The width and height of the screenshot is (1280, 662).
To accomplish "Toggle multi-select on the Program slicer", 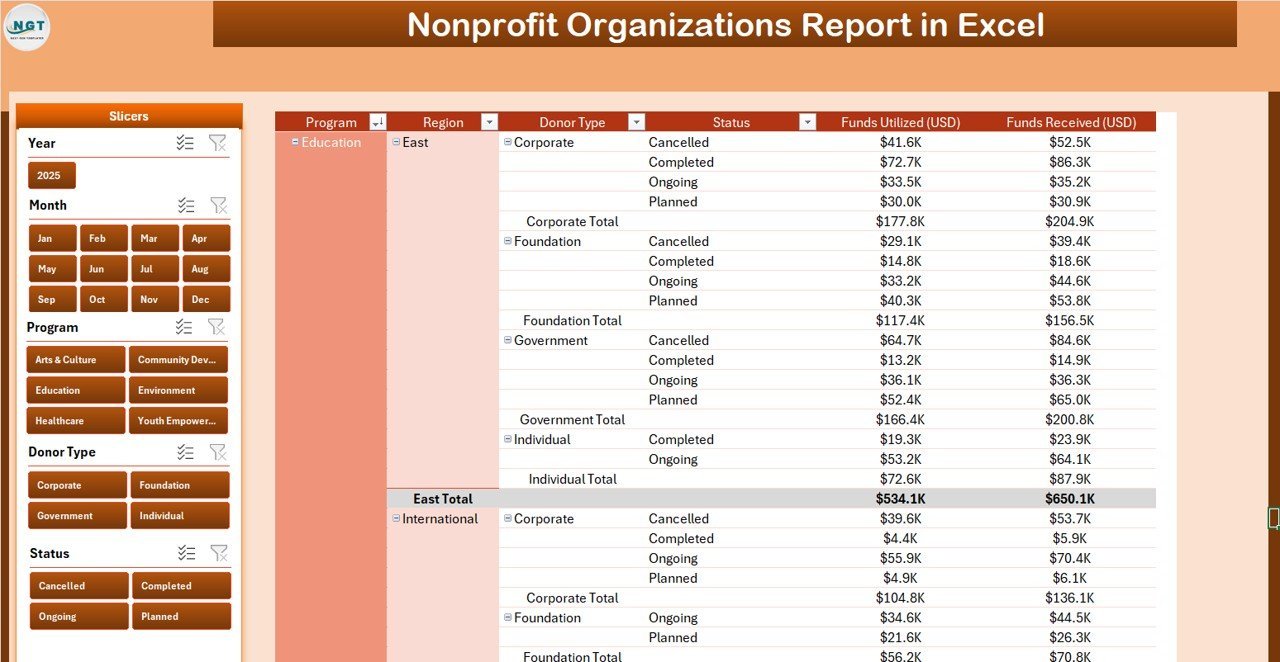I will click(x=184, y=327).
